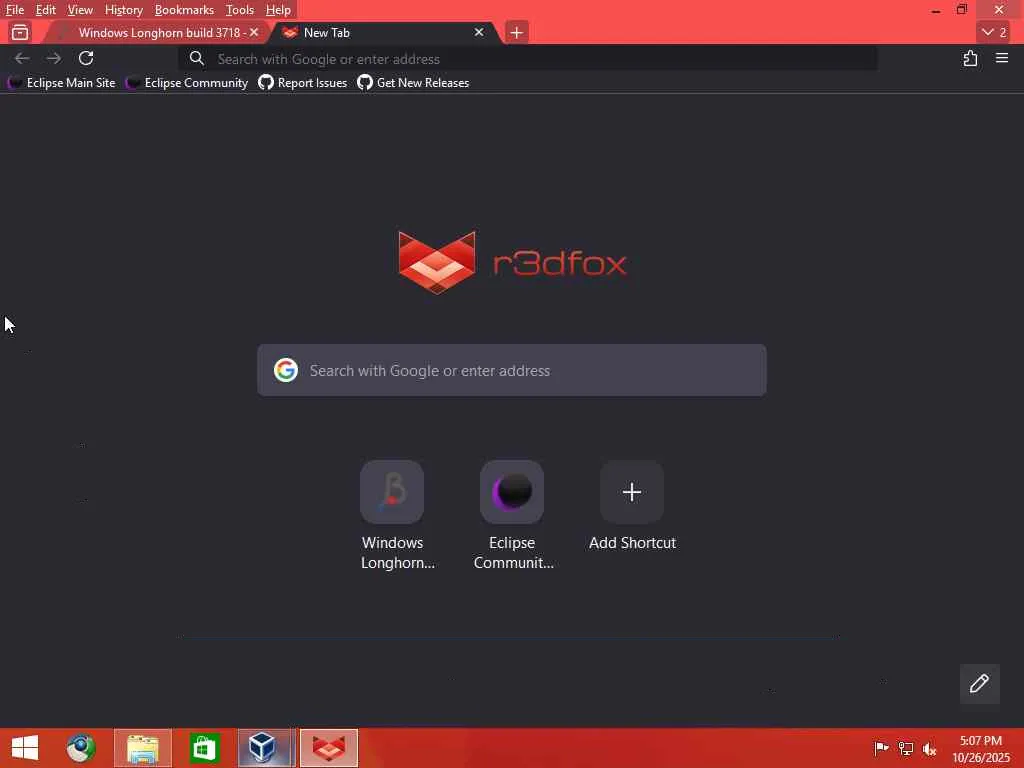Viewport: 1024px width, 768px height.
Task: Open the Store app in taskbar
Action: [204, 748]
